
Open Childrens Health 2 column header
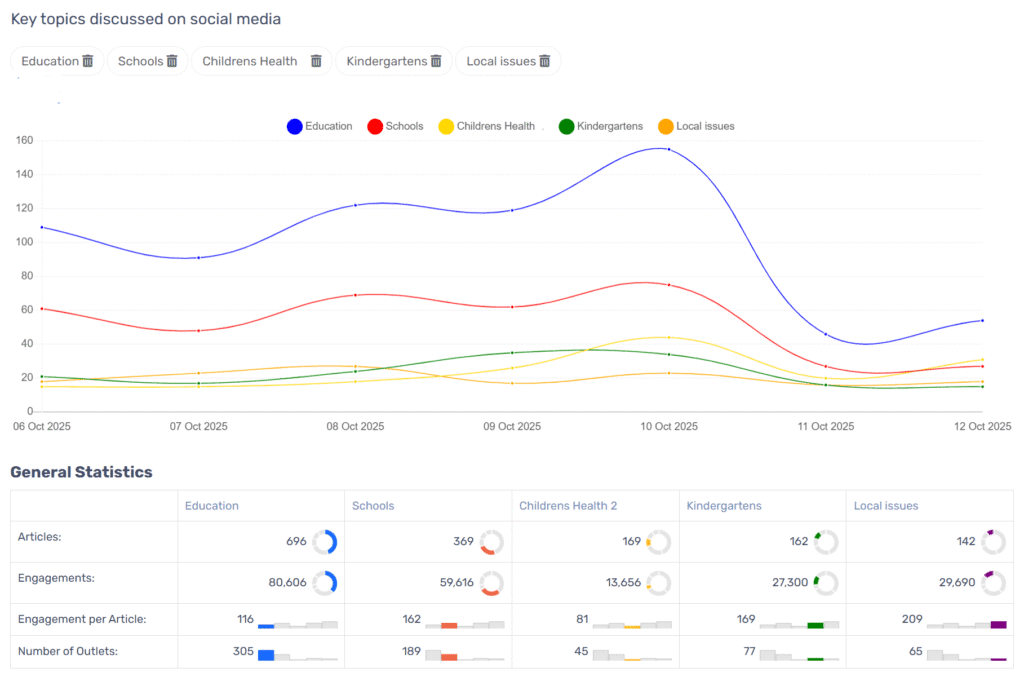[567, 506]
